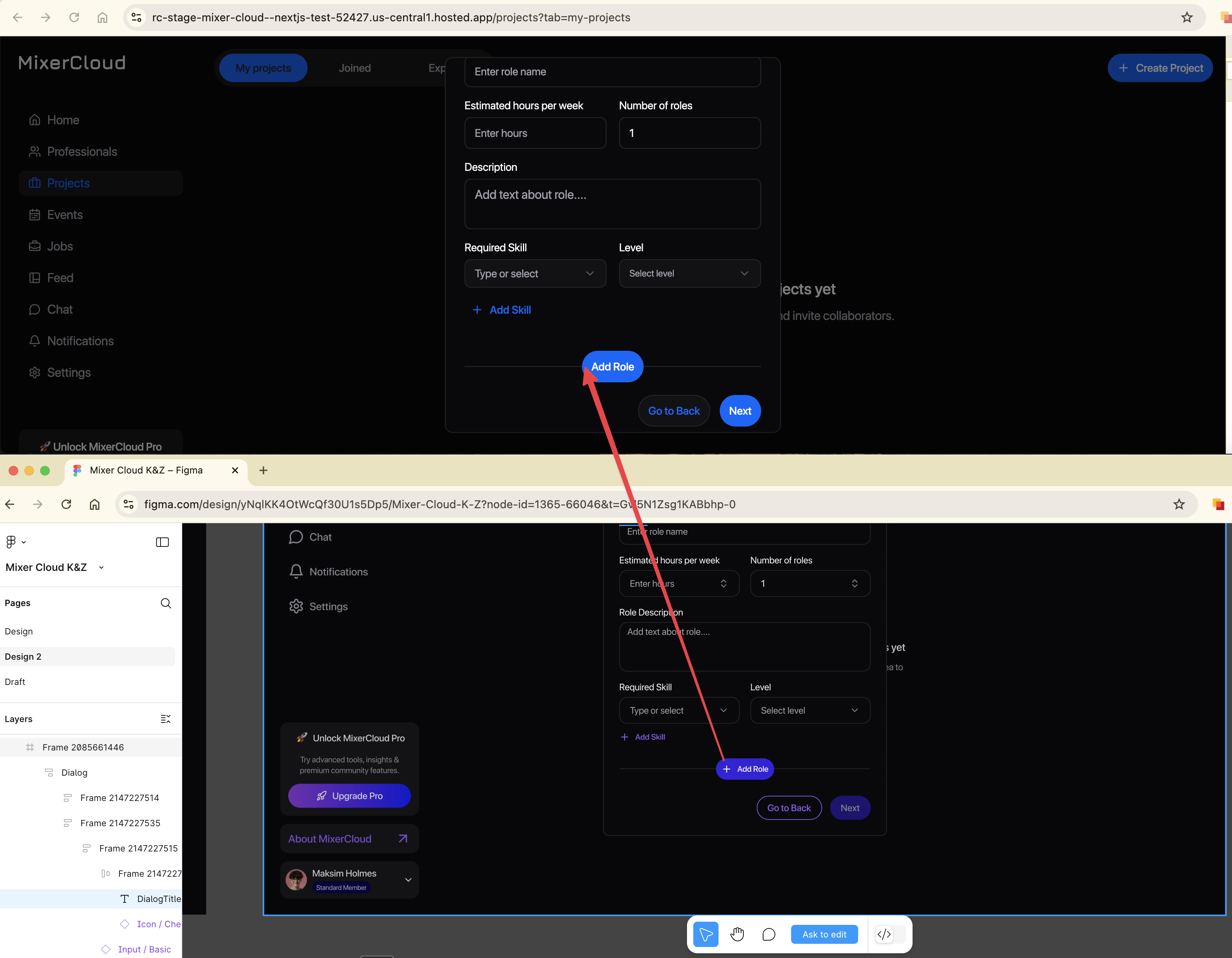Viewport: 1232px width, 958px height.
Task: Open new browser tab with plus icon
Action: pos(263,470)
